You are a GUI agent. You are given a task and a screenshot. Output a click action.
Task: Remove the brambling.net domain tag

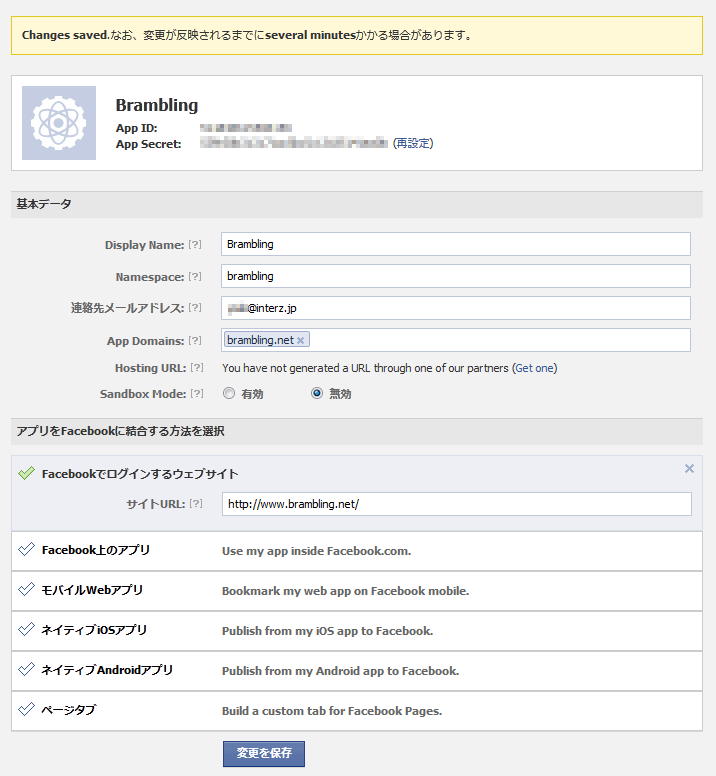[x=300, y=340]
